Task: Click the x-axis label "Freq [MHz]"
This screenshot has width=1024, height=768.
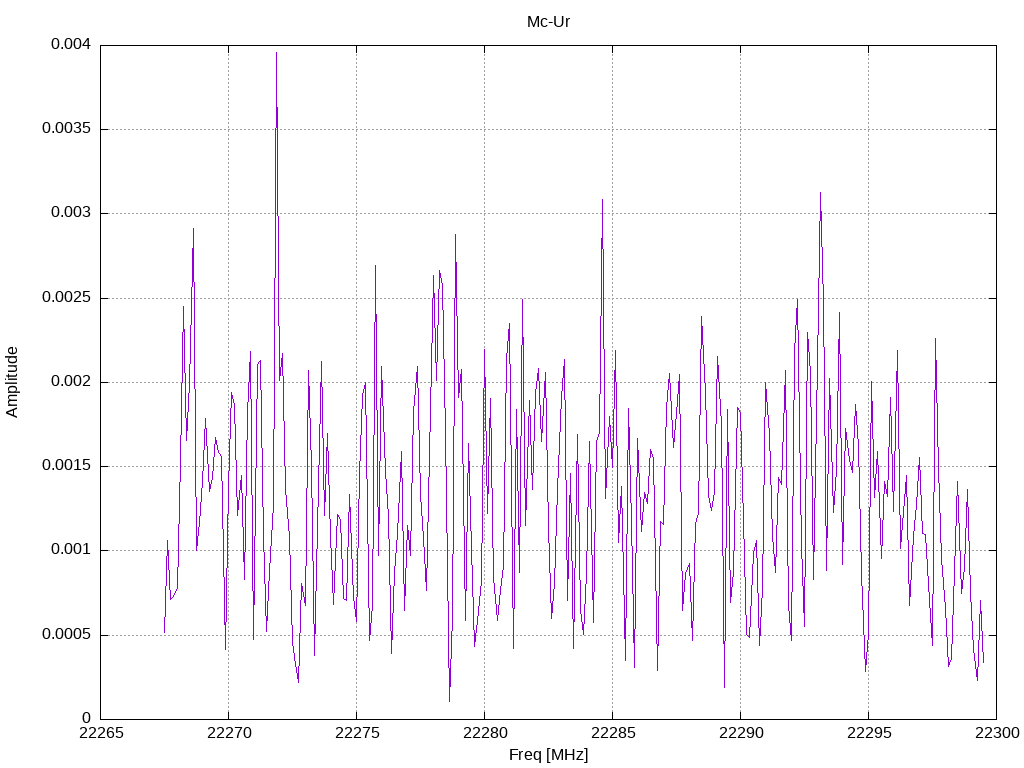Action: 548,754
